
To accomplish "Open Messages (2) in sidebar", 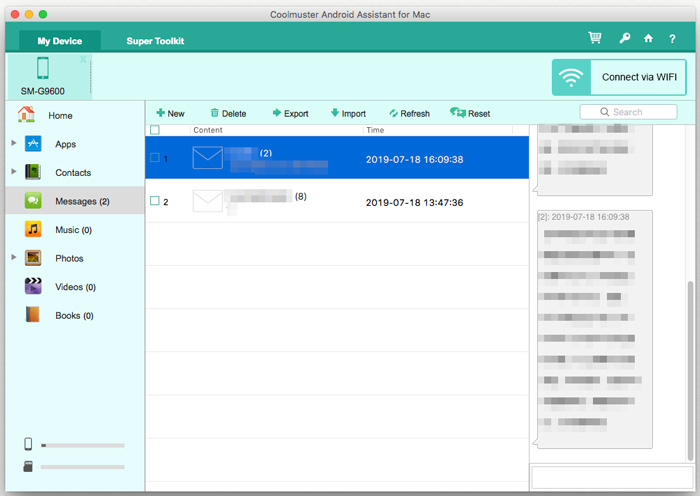I will point(75,201).
